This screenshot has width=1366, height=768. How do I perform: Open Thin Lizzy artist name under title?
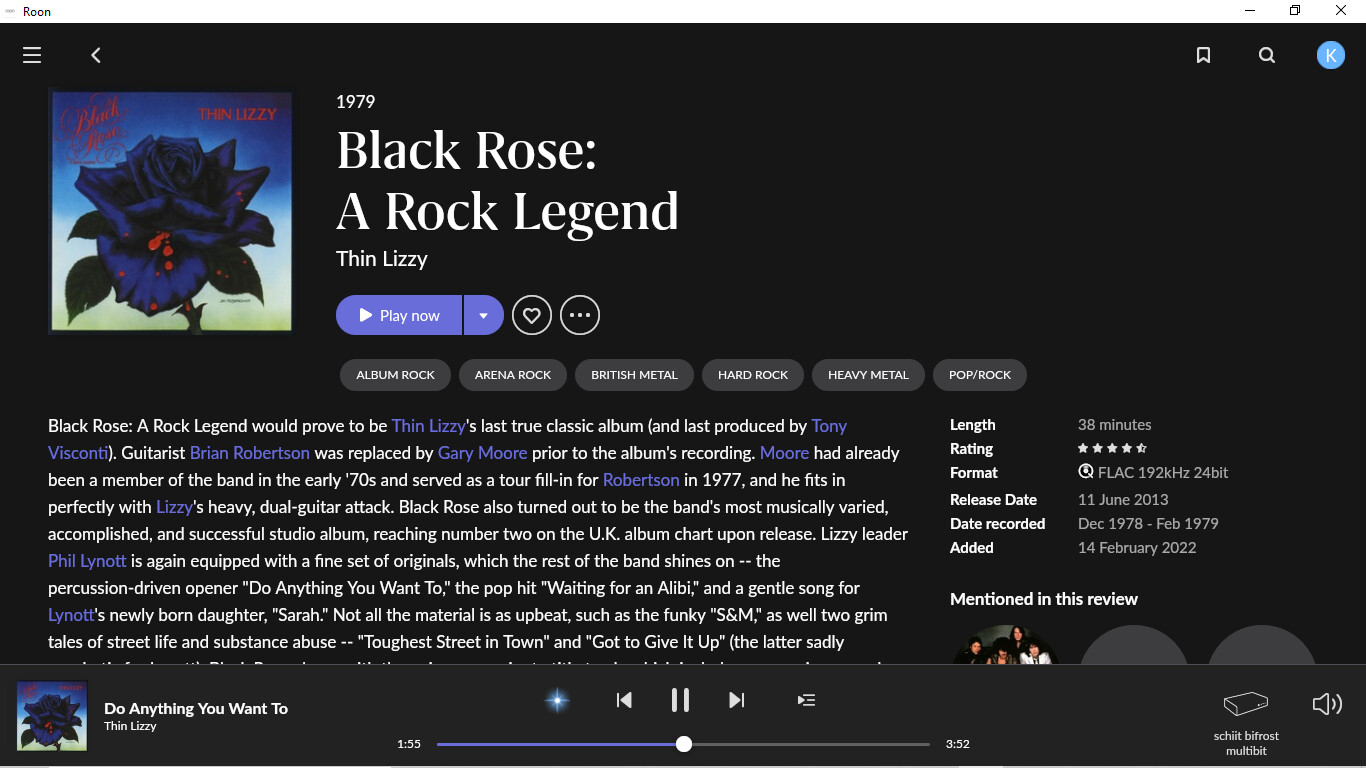click(x=382, y=259)
